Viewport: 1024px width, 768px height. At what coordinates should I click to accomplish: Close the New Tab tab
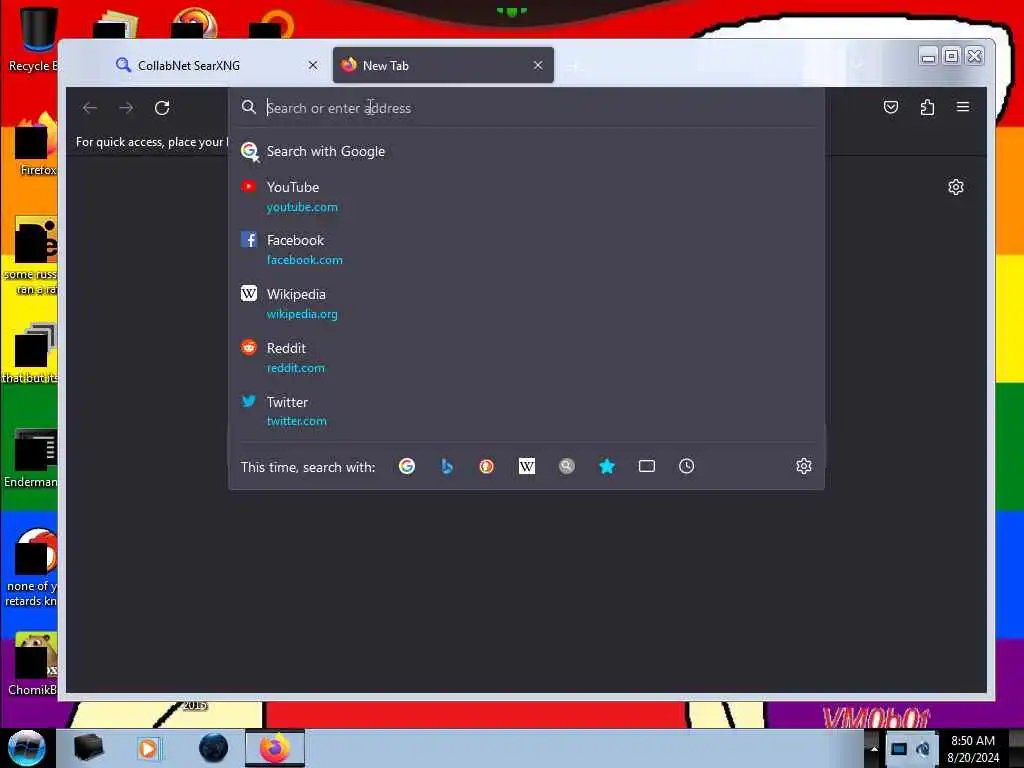click(x=537, y=65)
